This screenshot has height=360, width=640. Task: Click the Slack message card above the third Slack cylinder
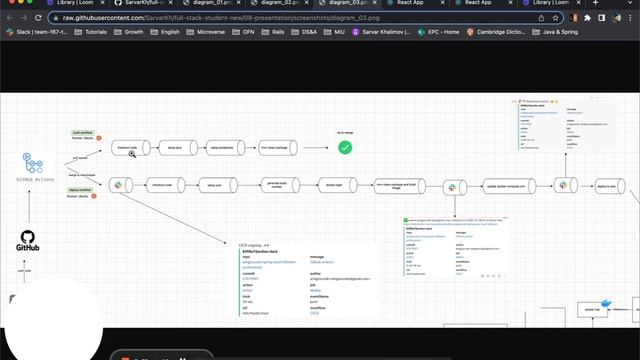pos(565,124)
